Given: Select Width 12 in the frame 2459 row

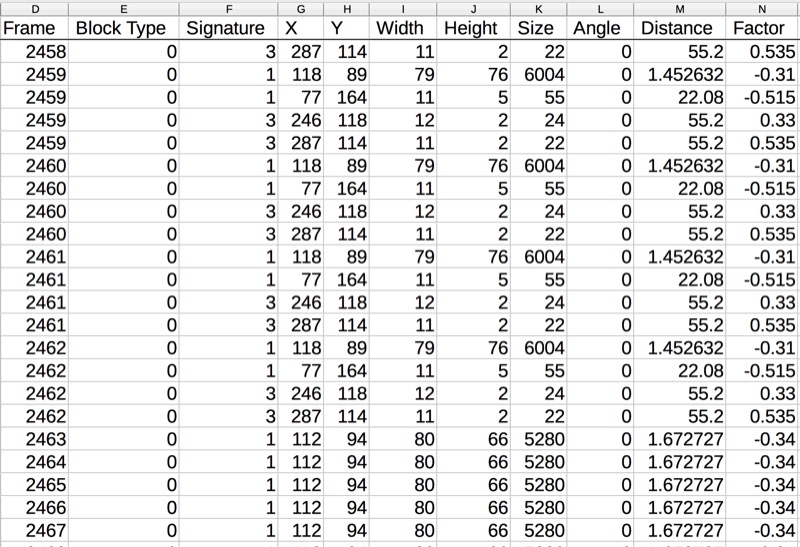Looking at the screenshot, I should (x=403, y=120).
